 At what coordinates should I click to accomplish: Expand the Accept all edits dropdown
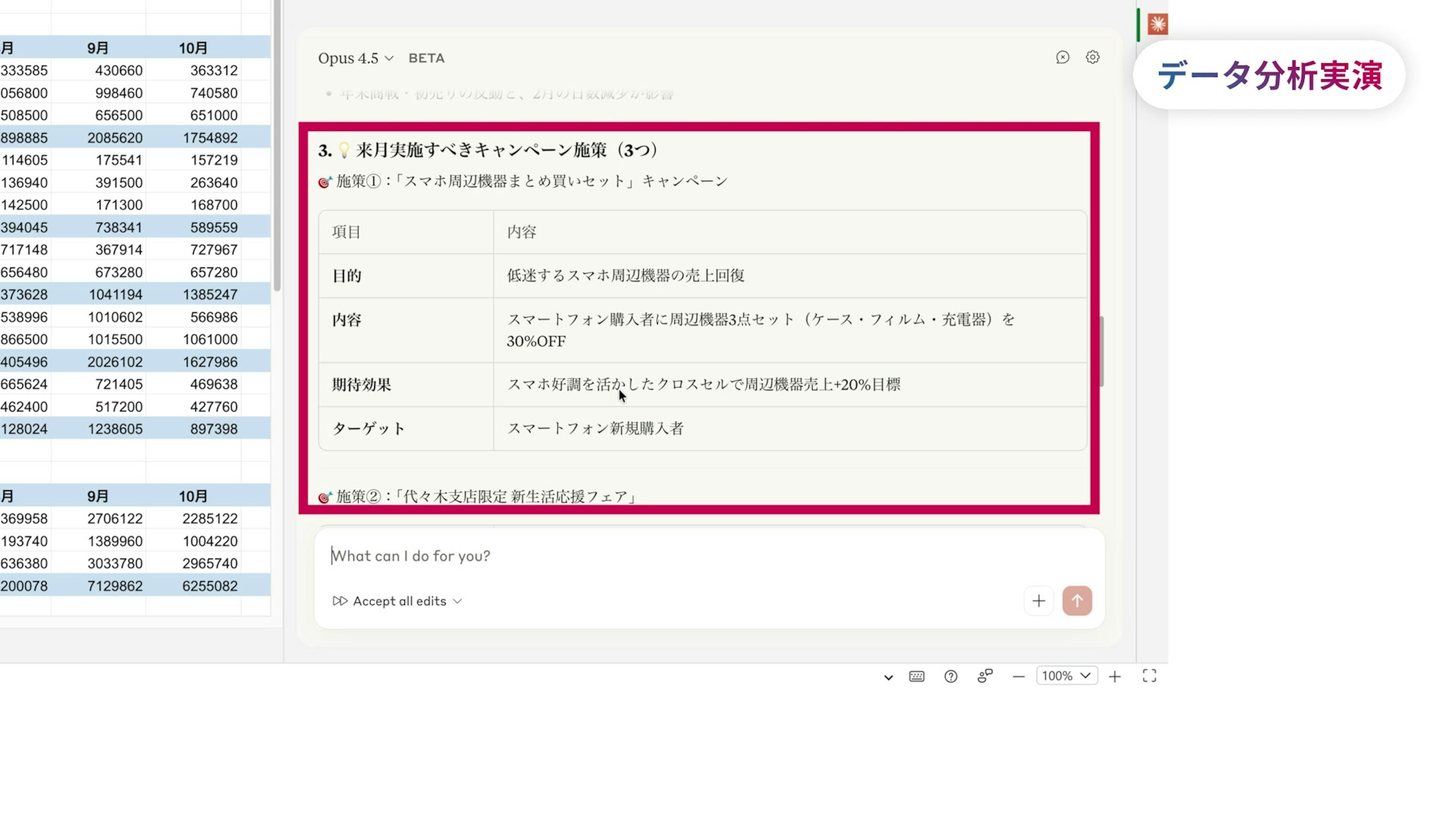[398, 601]
